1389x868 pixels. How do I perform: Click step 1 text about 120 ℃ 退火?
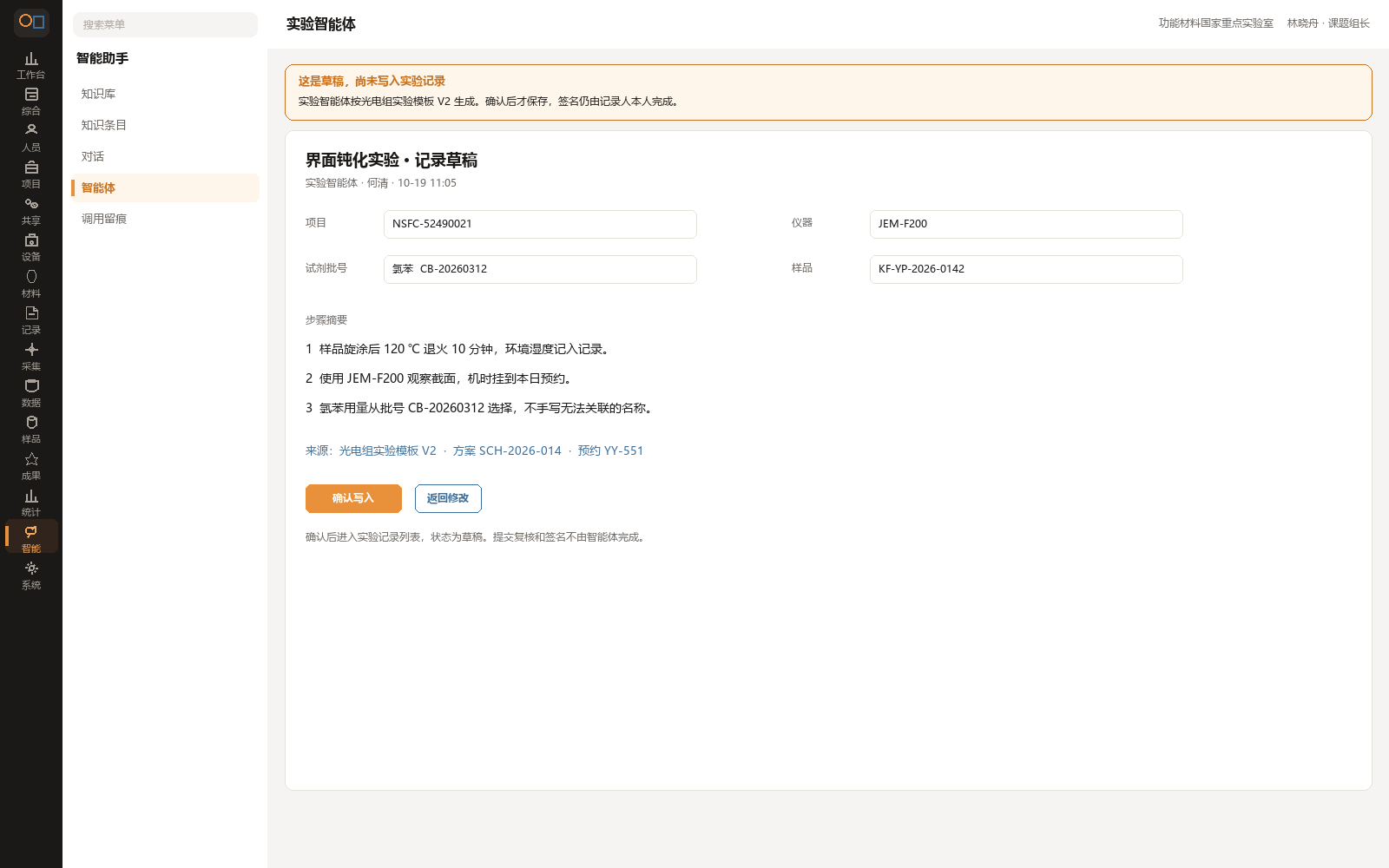coord(458,349)
